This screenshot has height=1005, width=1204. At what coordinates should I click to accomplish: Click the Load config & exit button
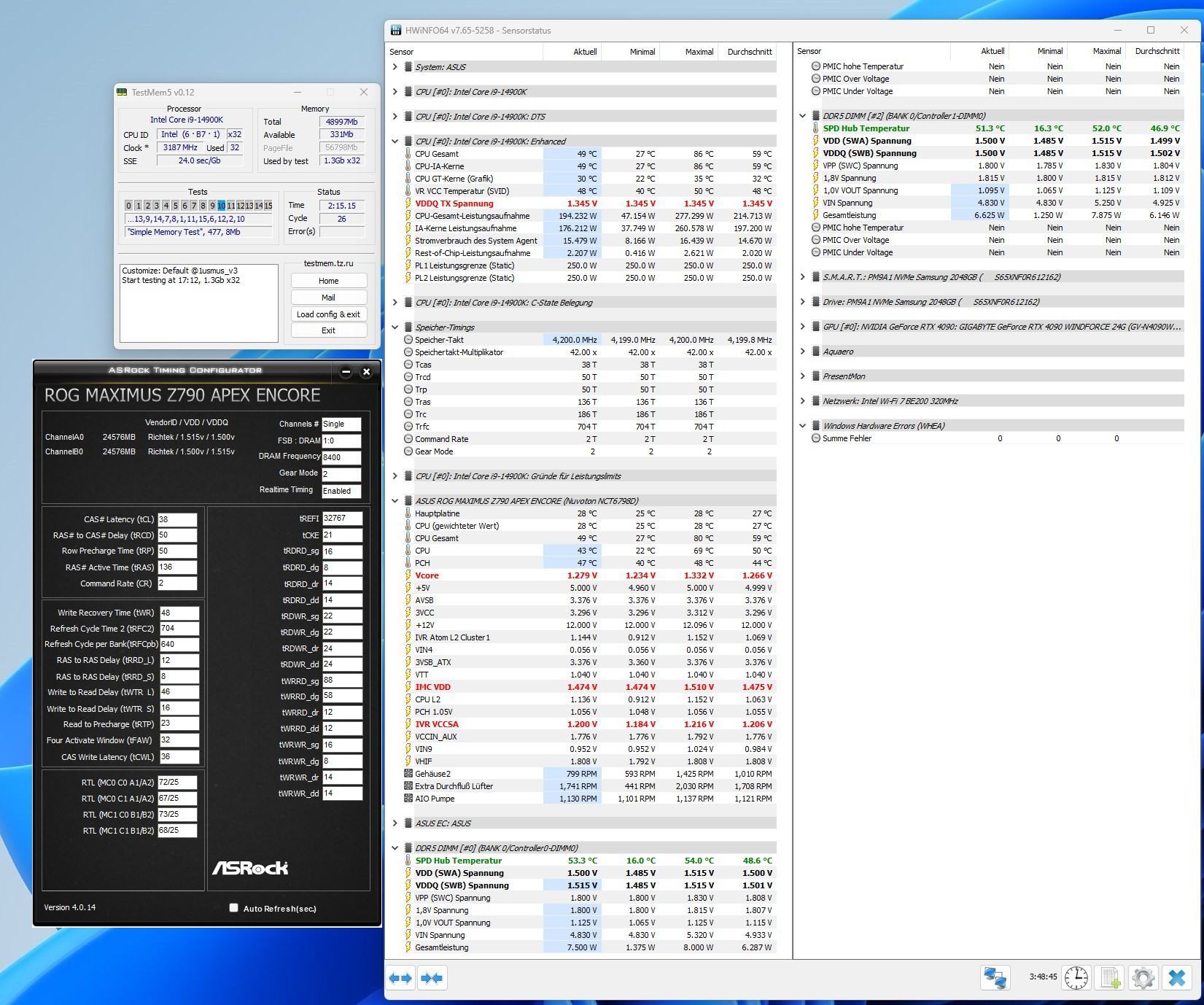click(x=328, y=314)
